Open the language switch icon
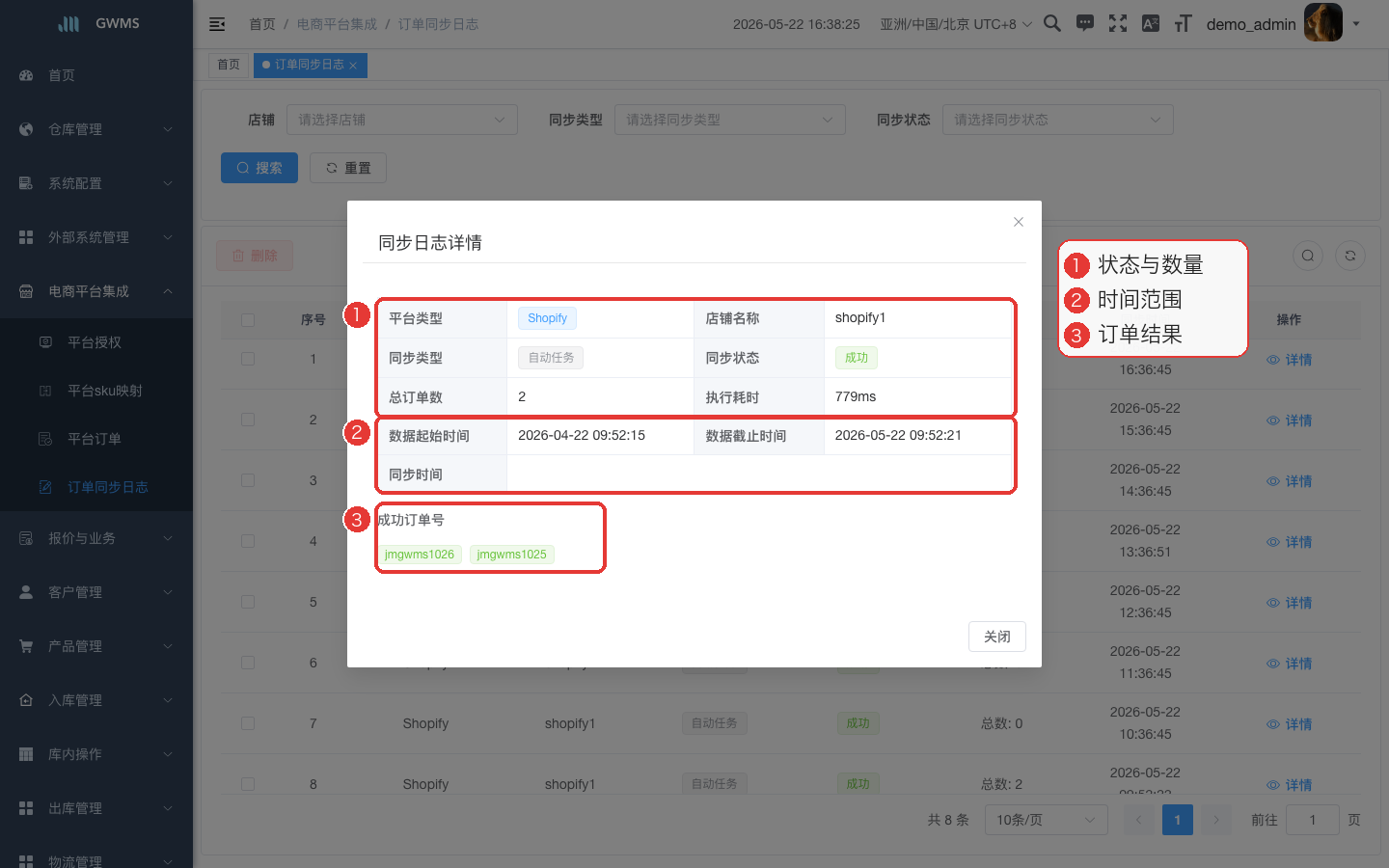The image size is (1389, 868). (1151, 23)
